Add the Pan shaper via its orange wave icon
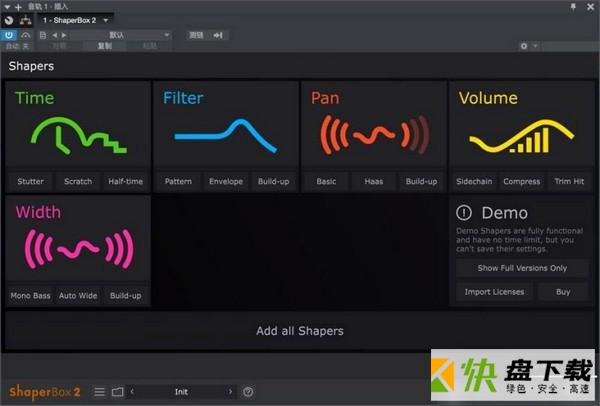Screen dimensions: 600x406 tap(375, 135)
